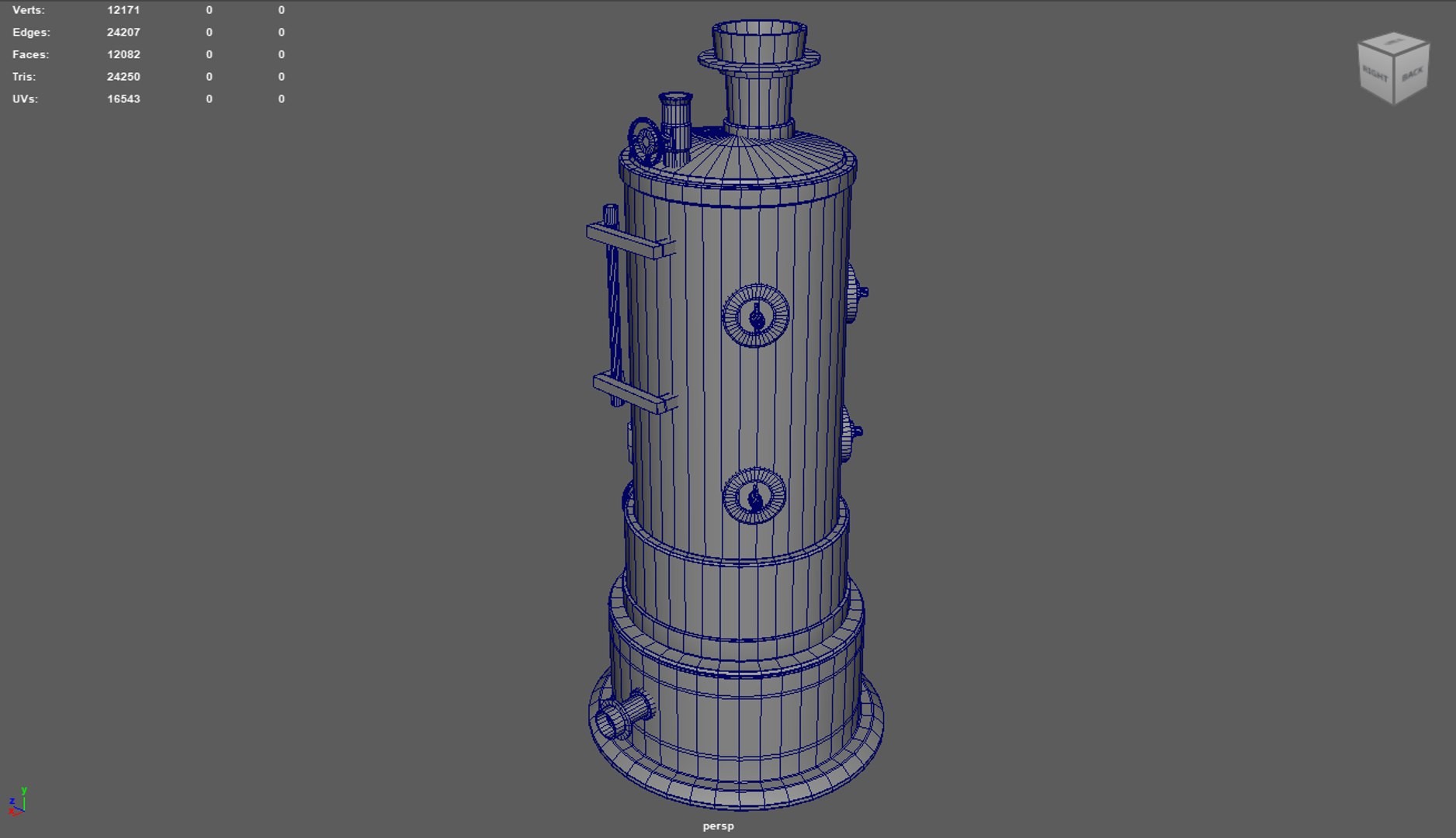Image resolution: width=1456 pixels, height=838 pixels.
Task: Click the RIGHT face of the view cube
Action: (x=1375, y=75)
